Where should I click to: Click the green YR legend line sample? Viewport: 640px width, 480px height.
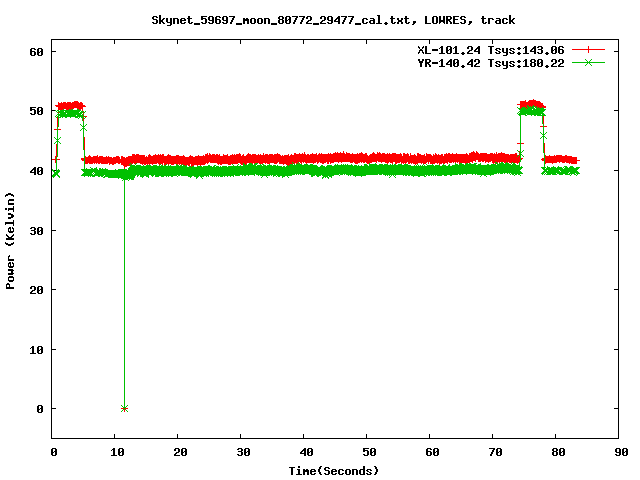pos(588,62)
